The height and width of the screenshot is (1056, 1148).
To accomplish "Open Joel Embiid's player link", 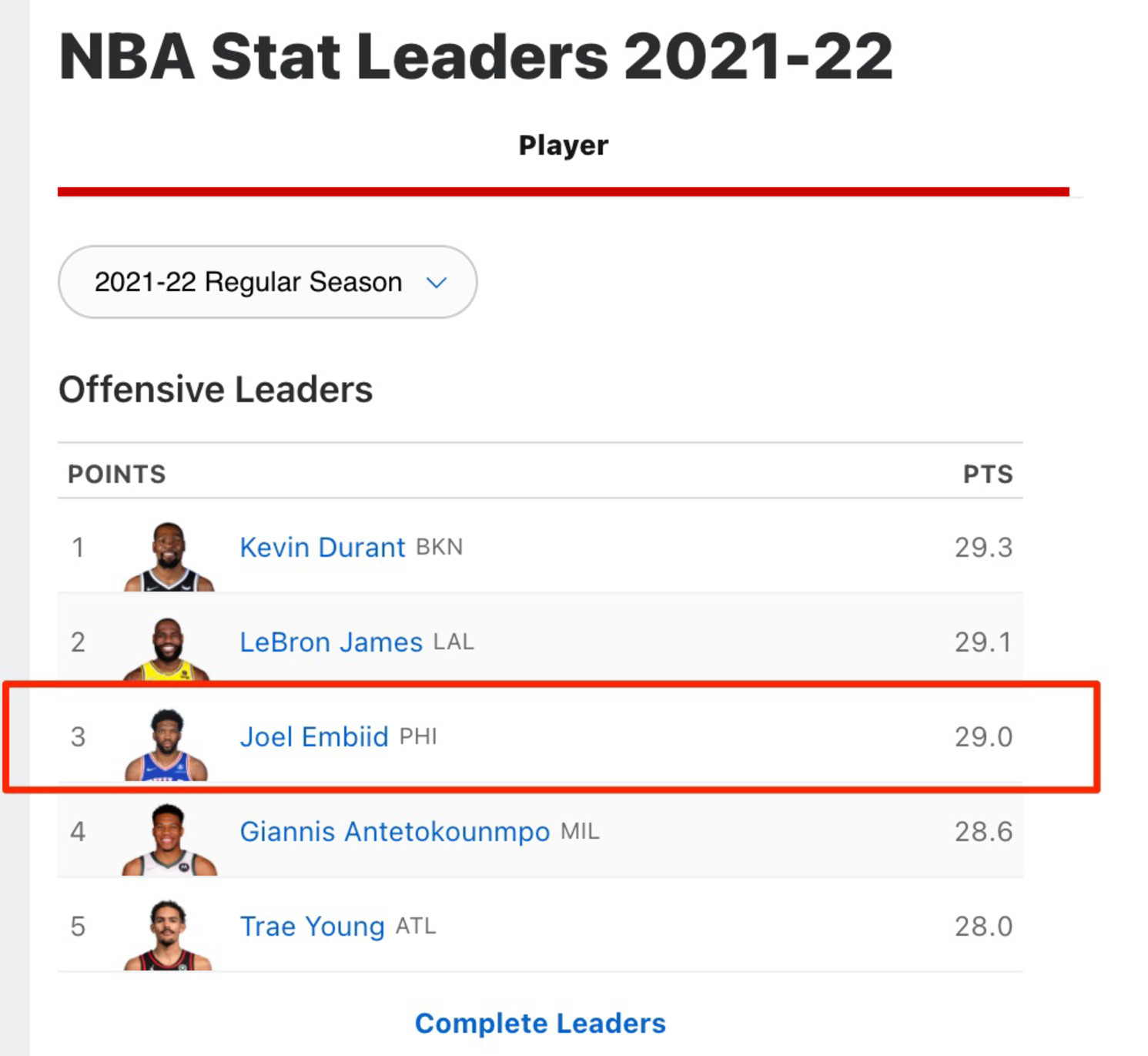I will tap(314, 736).
